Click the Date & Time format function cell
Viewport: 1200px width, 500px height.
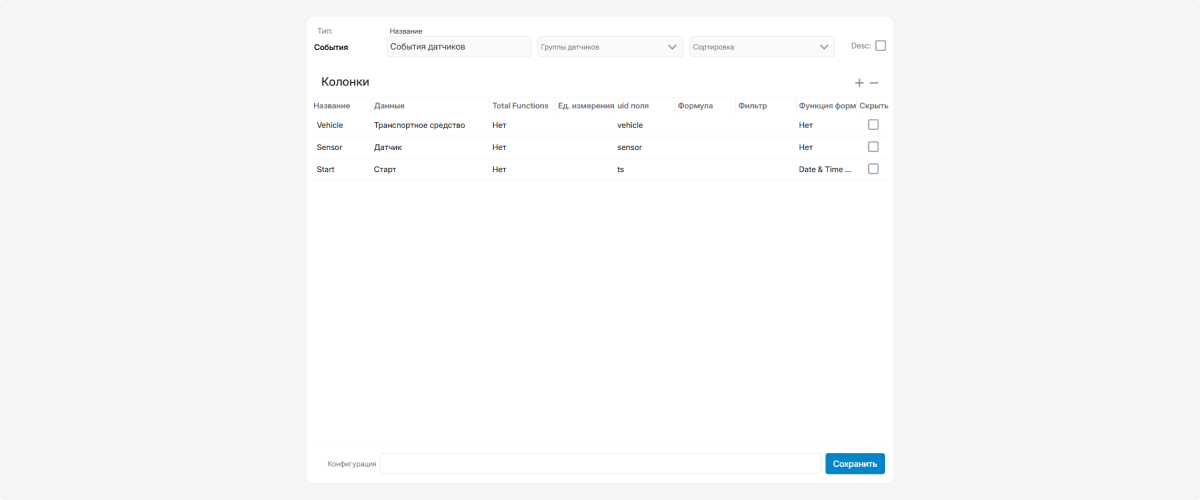[x=825, y=169]
